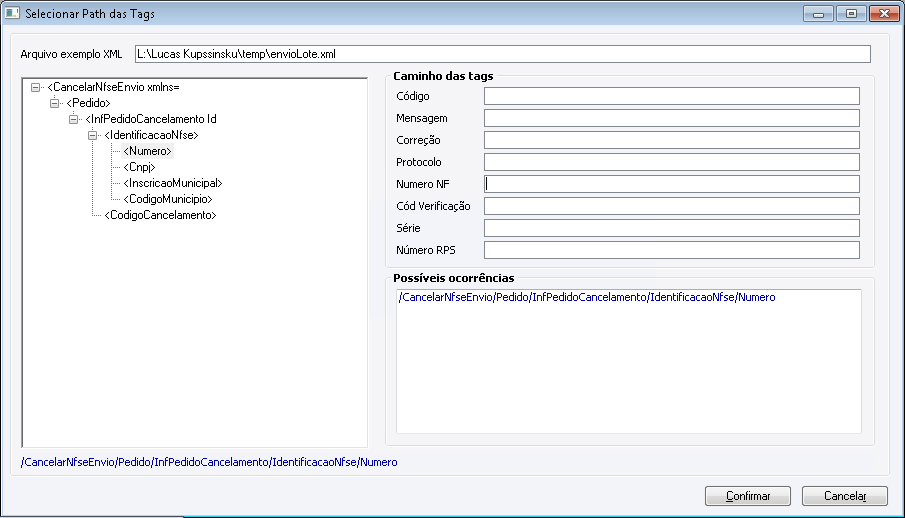
Task: Close the Selecionar Path das Tags window
Action: click(x=884, y=13)
